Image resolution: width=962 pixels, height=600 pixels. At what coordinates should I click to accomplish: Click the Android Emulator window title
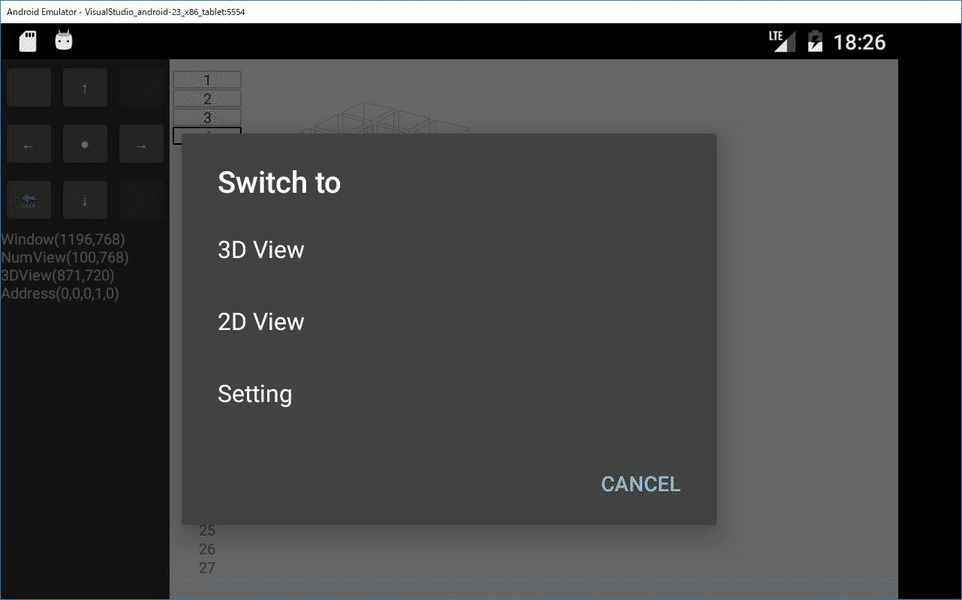(x=126, y=12)
